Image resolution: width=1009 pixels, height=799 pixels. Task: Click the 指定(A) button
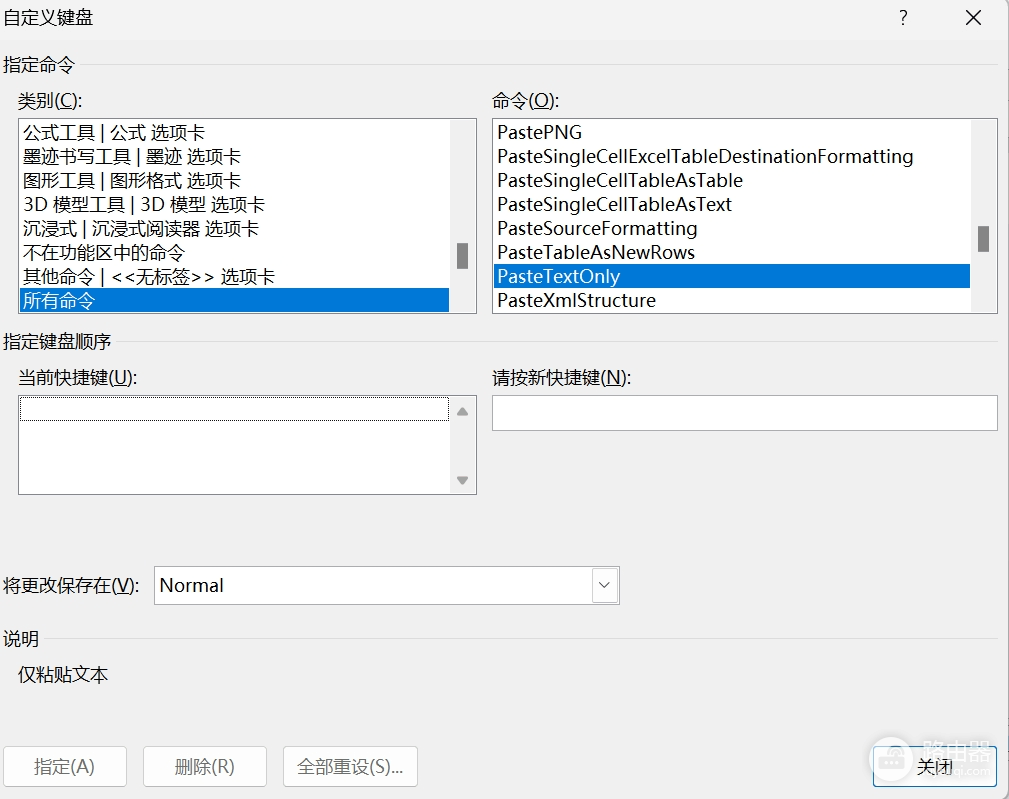coord(64,766)
